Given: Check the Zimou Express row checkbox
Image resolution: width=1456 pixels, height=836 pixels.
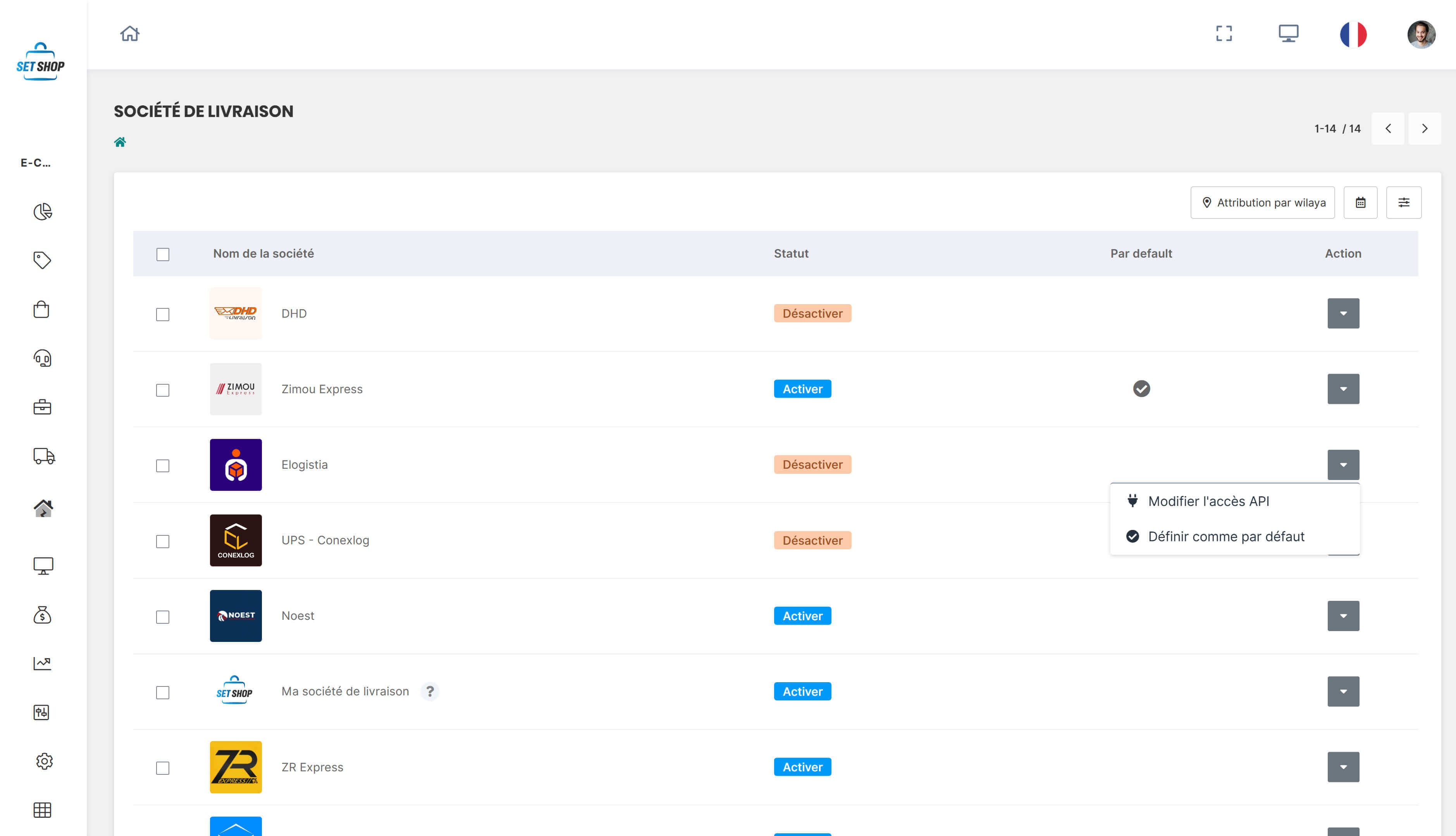Looking at the screenshot, I should 162,390.
